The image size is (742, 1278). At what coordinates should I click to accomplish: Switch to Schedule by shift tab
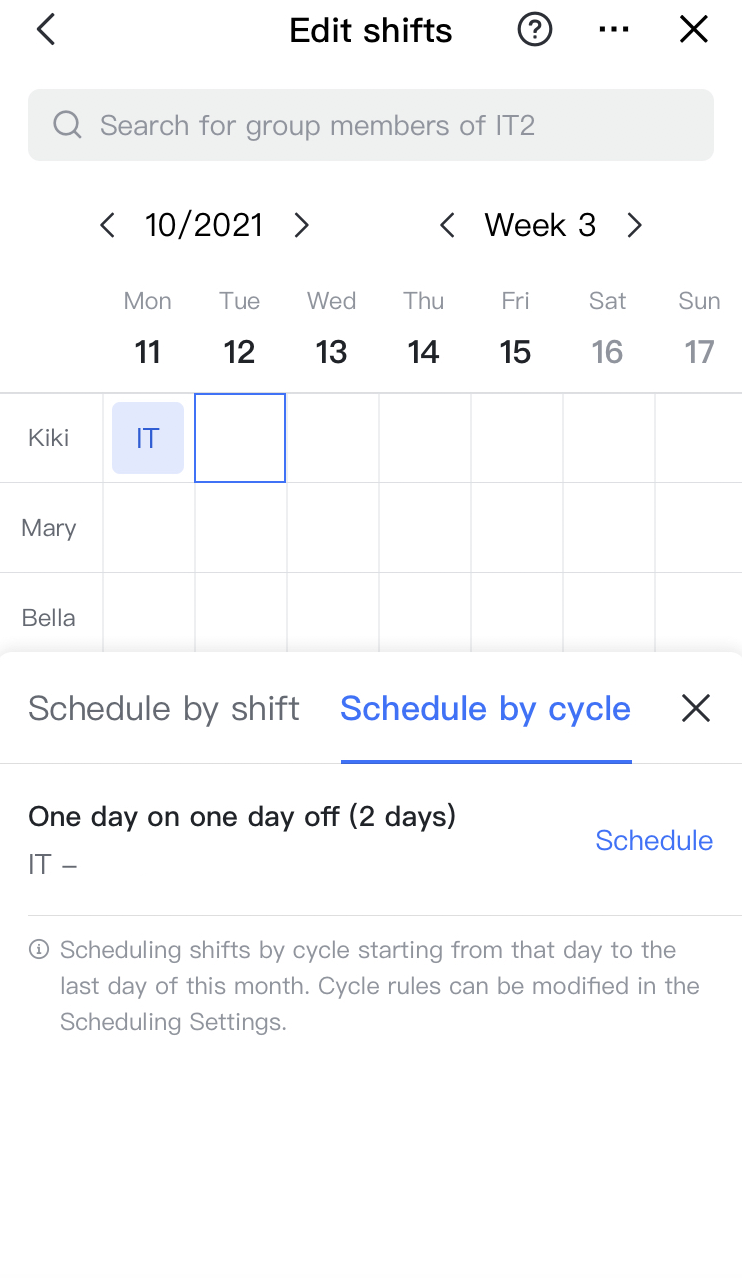coord(164,708)
